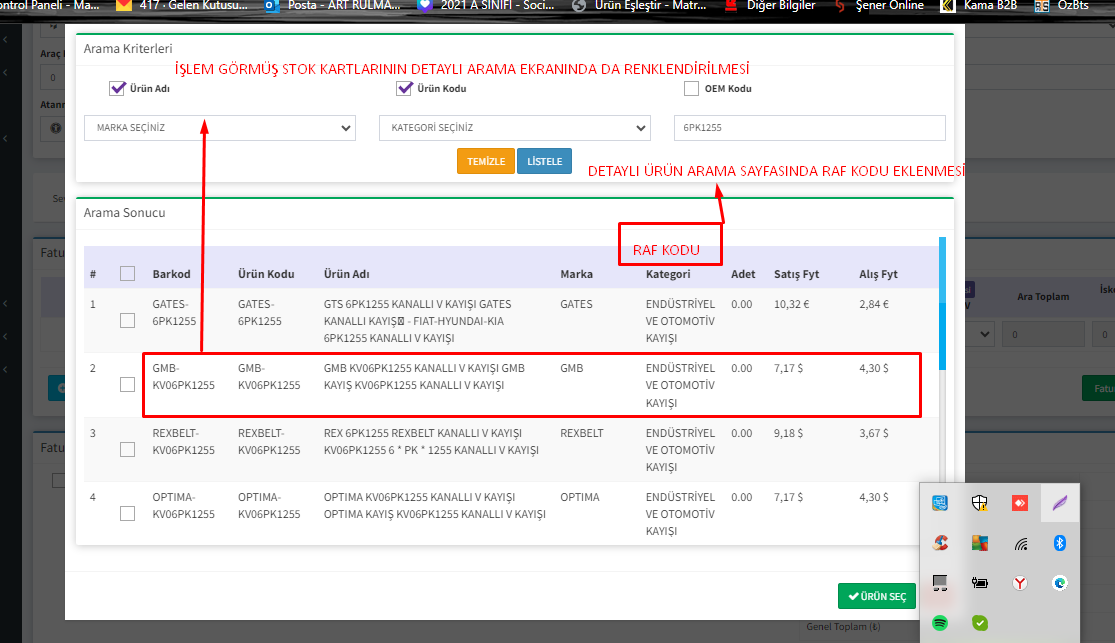Open the Kategori Seçiniz dropdown
Screen dimensions: 1115x643
(x=514, y=128)
